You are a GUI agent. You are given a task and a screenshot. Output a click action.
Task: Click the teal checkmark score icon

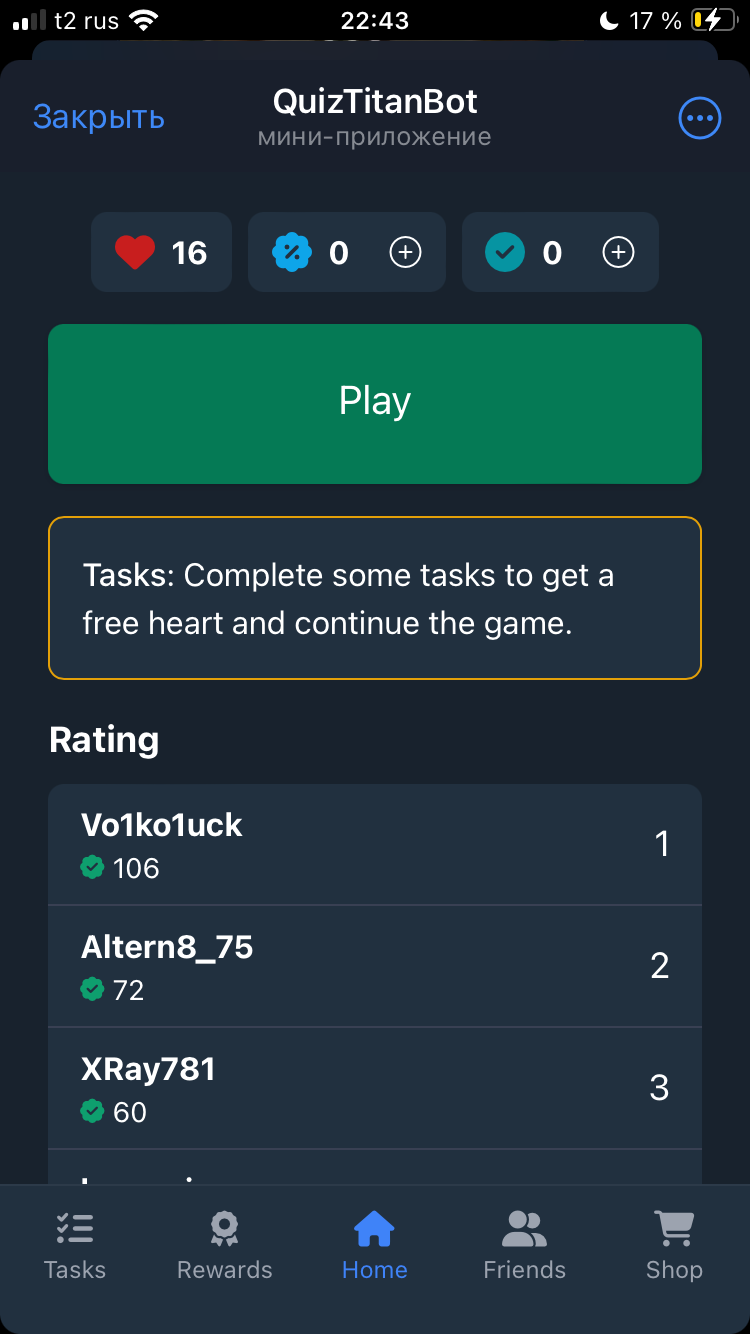pos(505,252)
